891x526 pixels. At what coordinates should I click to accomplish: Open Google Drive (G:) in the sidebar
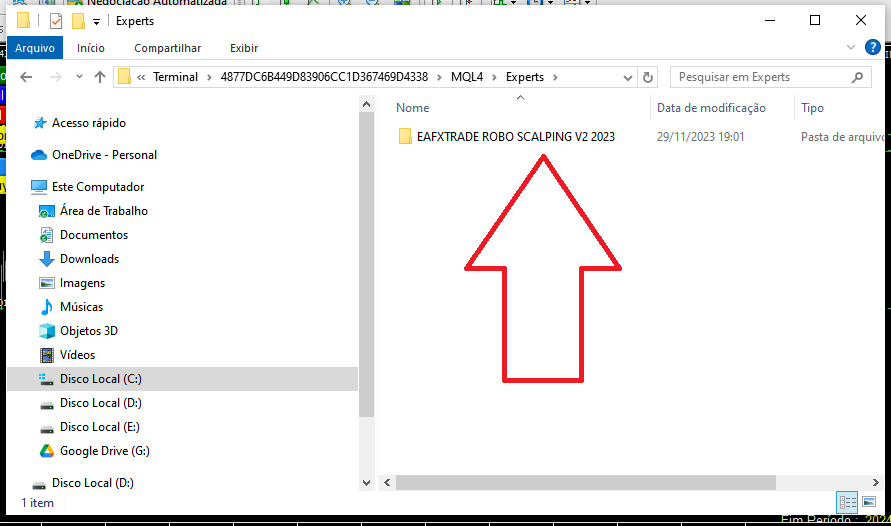coord(104,451)
